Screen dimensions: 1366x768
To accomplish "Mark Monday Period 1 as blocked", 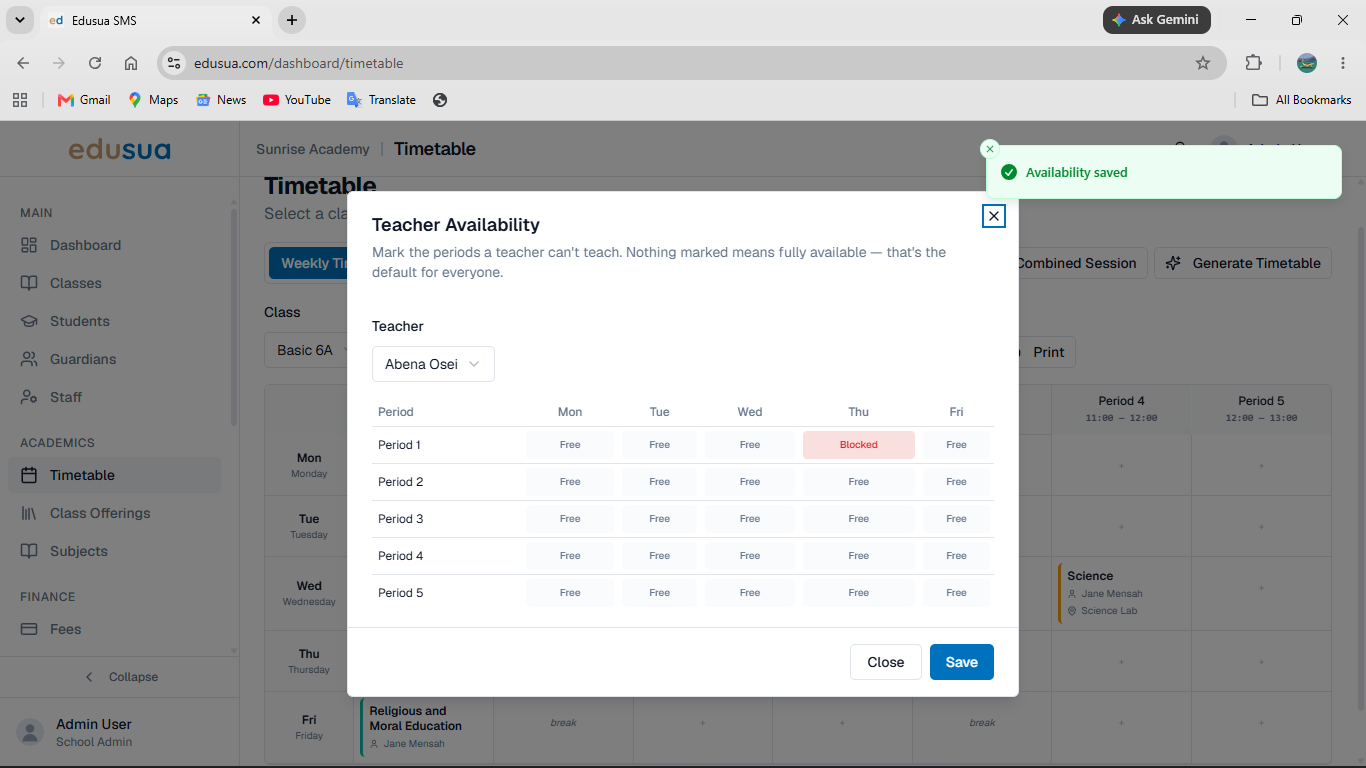I will pyautogui.click(x=570, y=445).
